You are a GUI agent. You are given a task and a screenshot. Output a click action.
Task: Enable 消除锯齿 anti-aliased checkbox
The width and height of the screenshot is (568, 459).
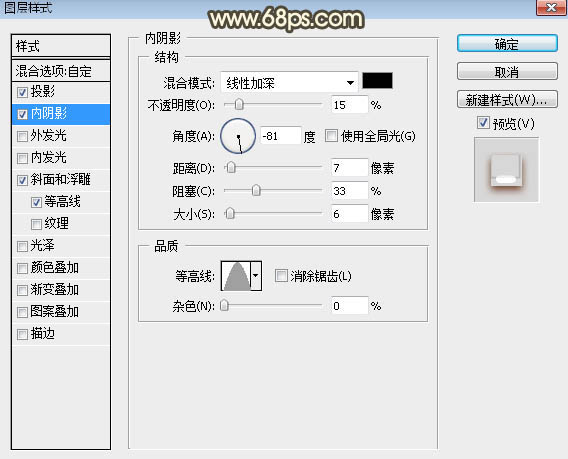tap(281, 276)
